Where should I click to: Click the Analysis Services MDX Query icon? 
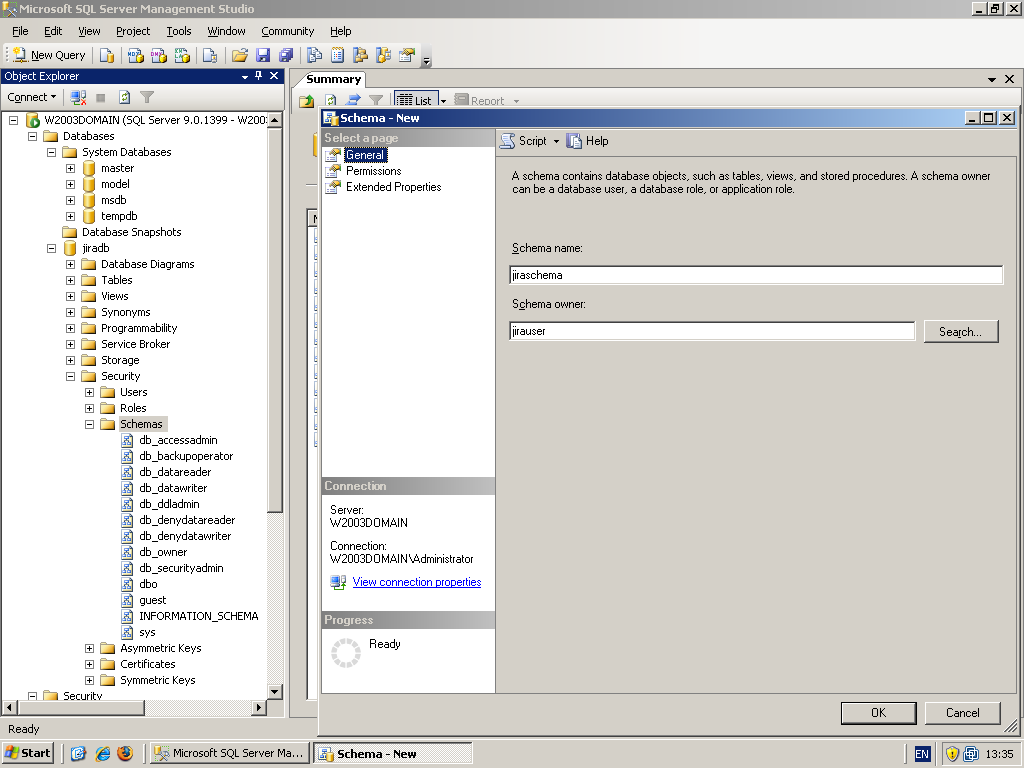(136, 56)
